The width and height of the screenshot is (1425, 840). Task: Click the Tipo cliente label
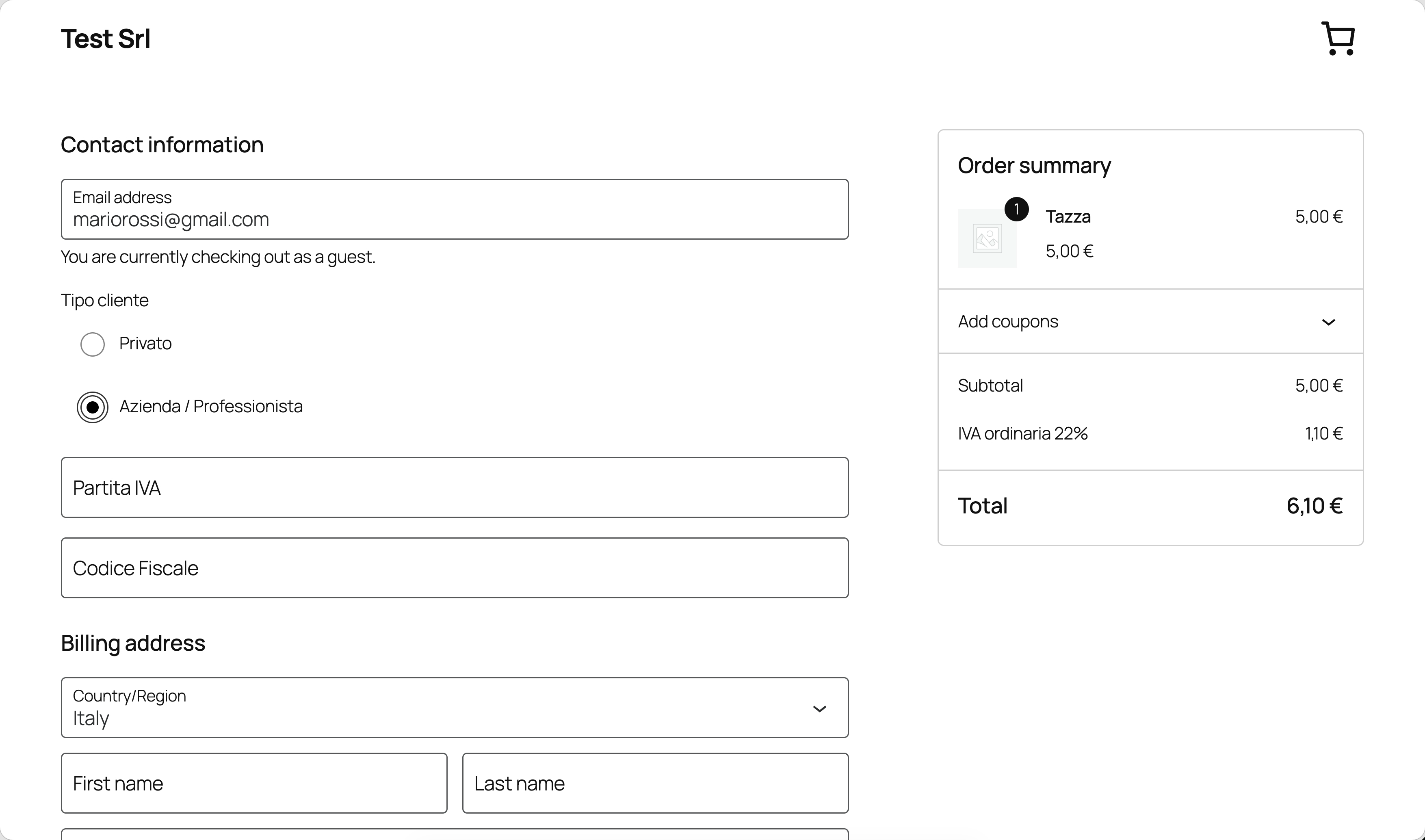pos(105,300)
